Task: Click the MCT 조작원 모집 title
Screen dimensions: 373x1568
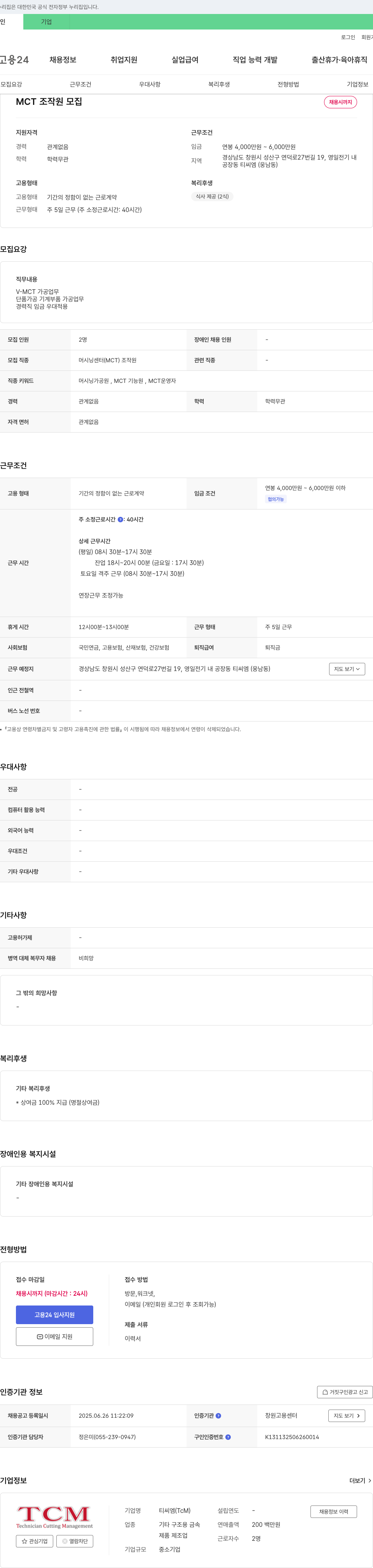Action: point(49,101)
